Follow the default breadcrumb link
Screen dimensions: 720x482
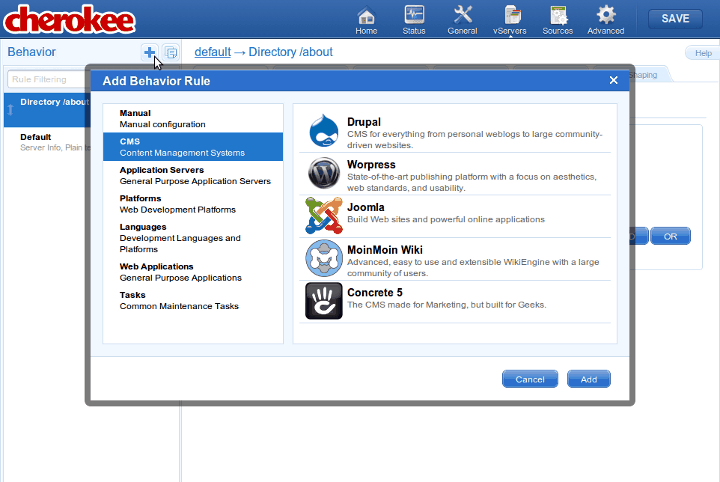(212, 52)
